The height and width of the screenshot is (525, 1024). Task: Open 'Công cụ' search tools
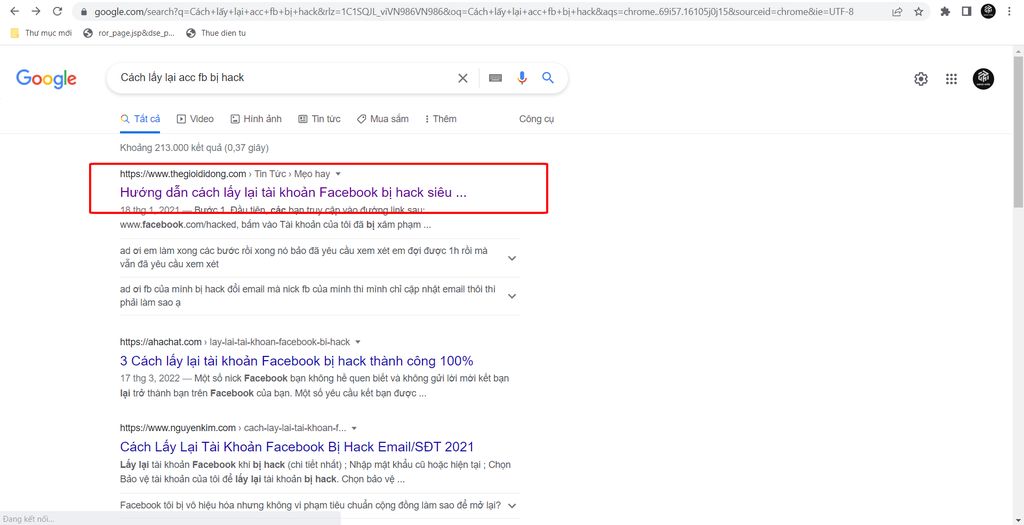point(537,119)
